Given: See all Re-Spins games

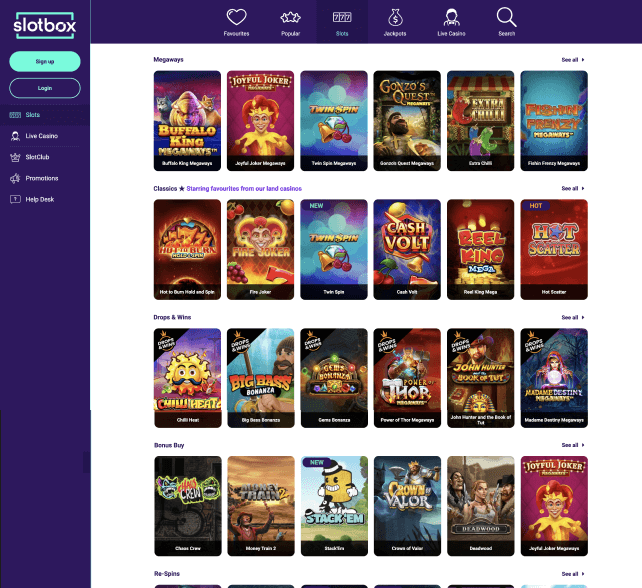Looking at the screenshot, I should [573, 574].
